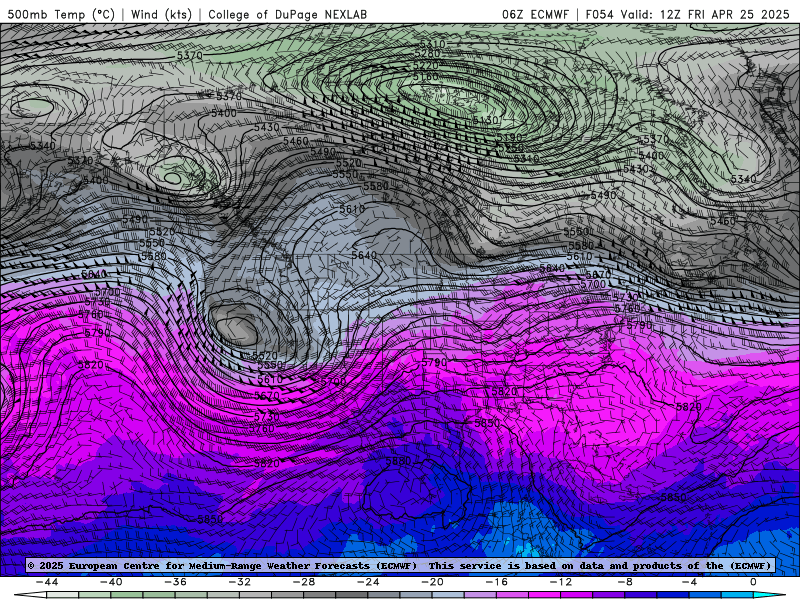Click the -20 color scale label
800x600 pixels.
click(x=433, y=582)
